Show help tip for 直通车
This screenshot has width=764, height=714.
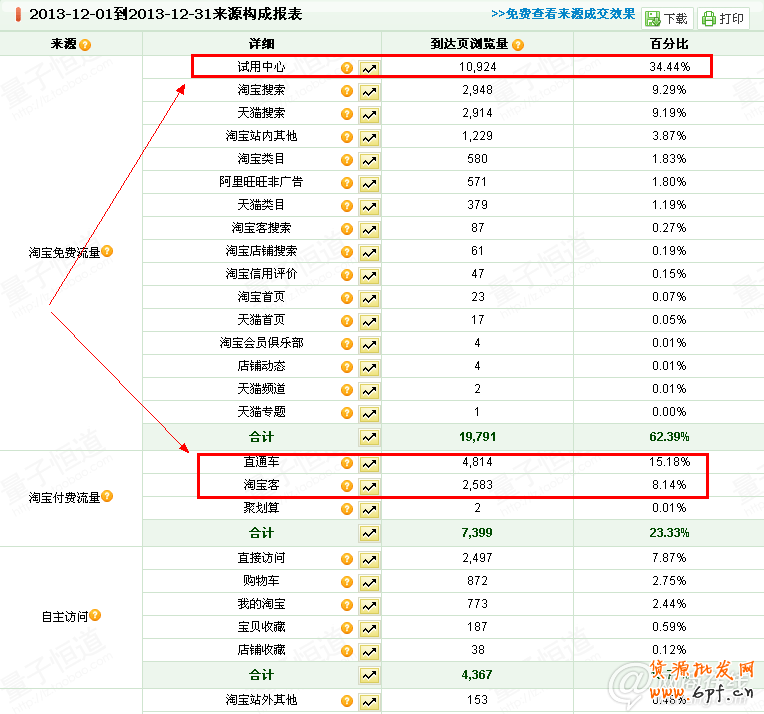(x=346, y=463)
